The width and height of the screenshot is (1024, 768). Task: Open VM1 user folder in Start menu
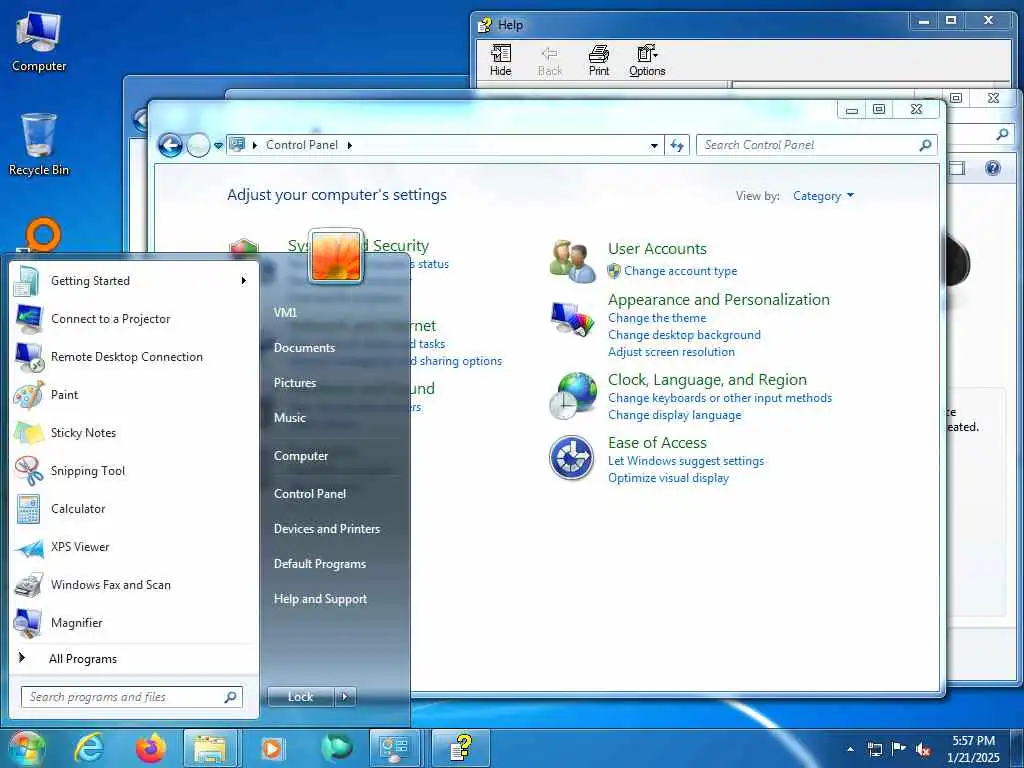[x=285, y=313]
